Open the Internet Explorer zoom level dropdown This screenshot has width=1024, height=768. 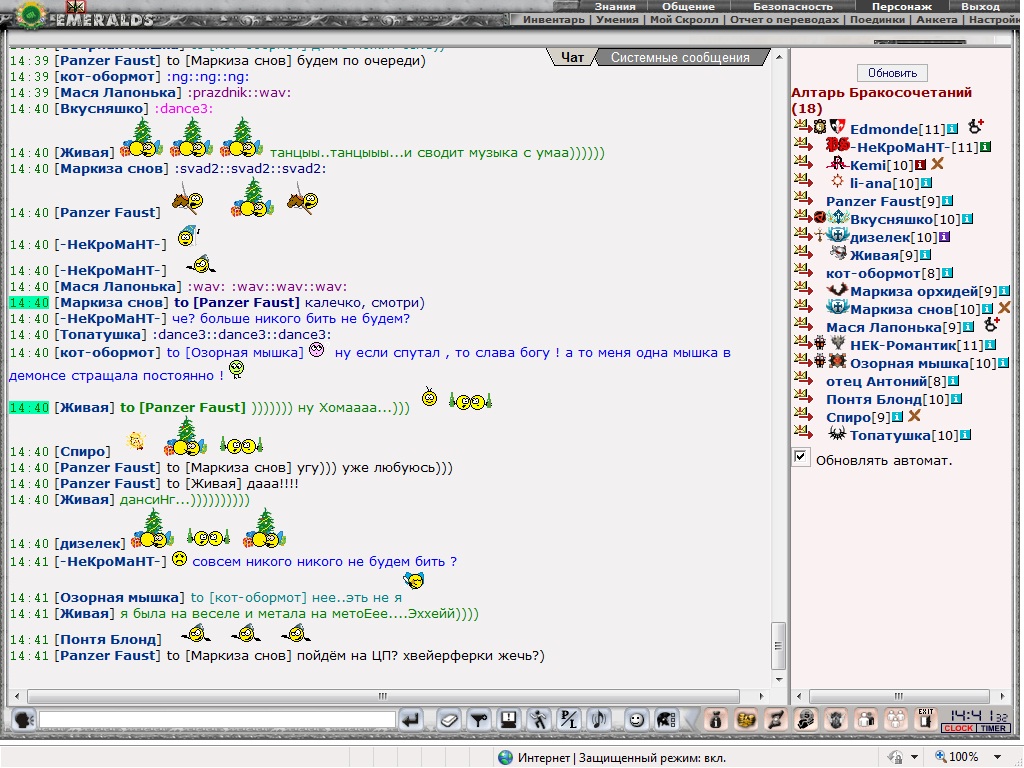(x=997, y=757)
